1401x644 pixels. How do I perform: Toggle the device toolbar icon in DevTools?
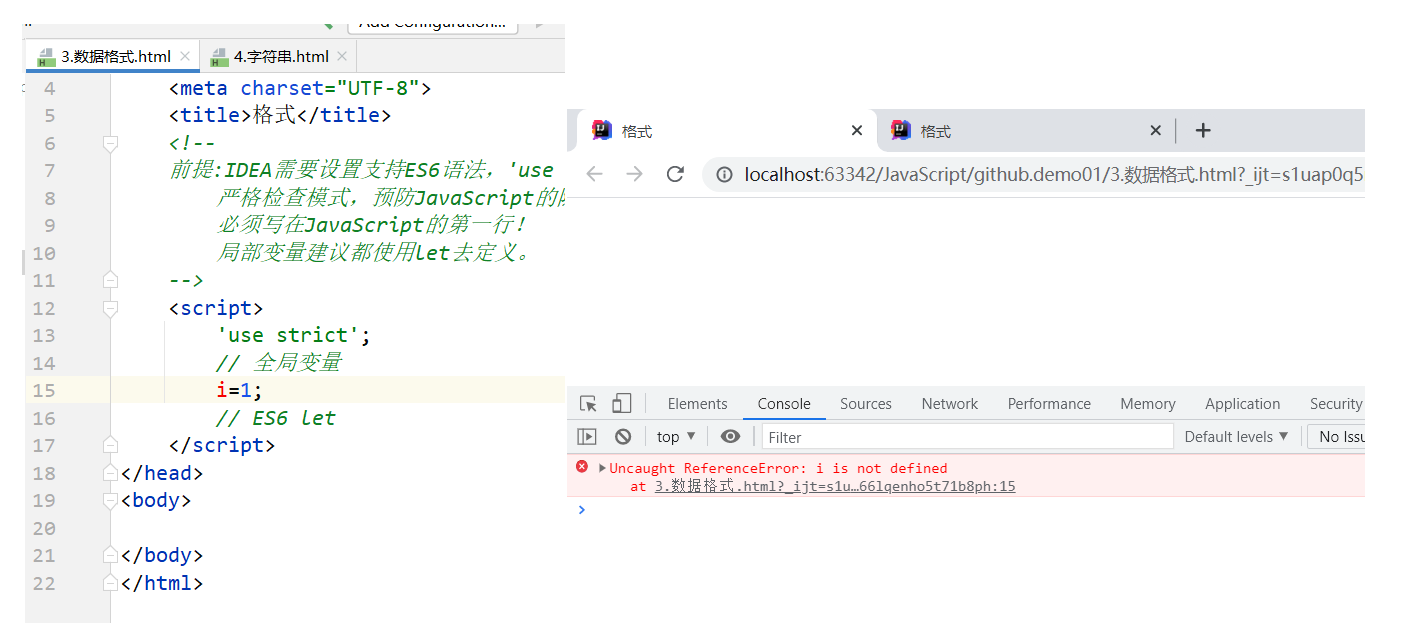621,404
